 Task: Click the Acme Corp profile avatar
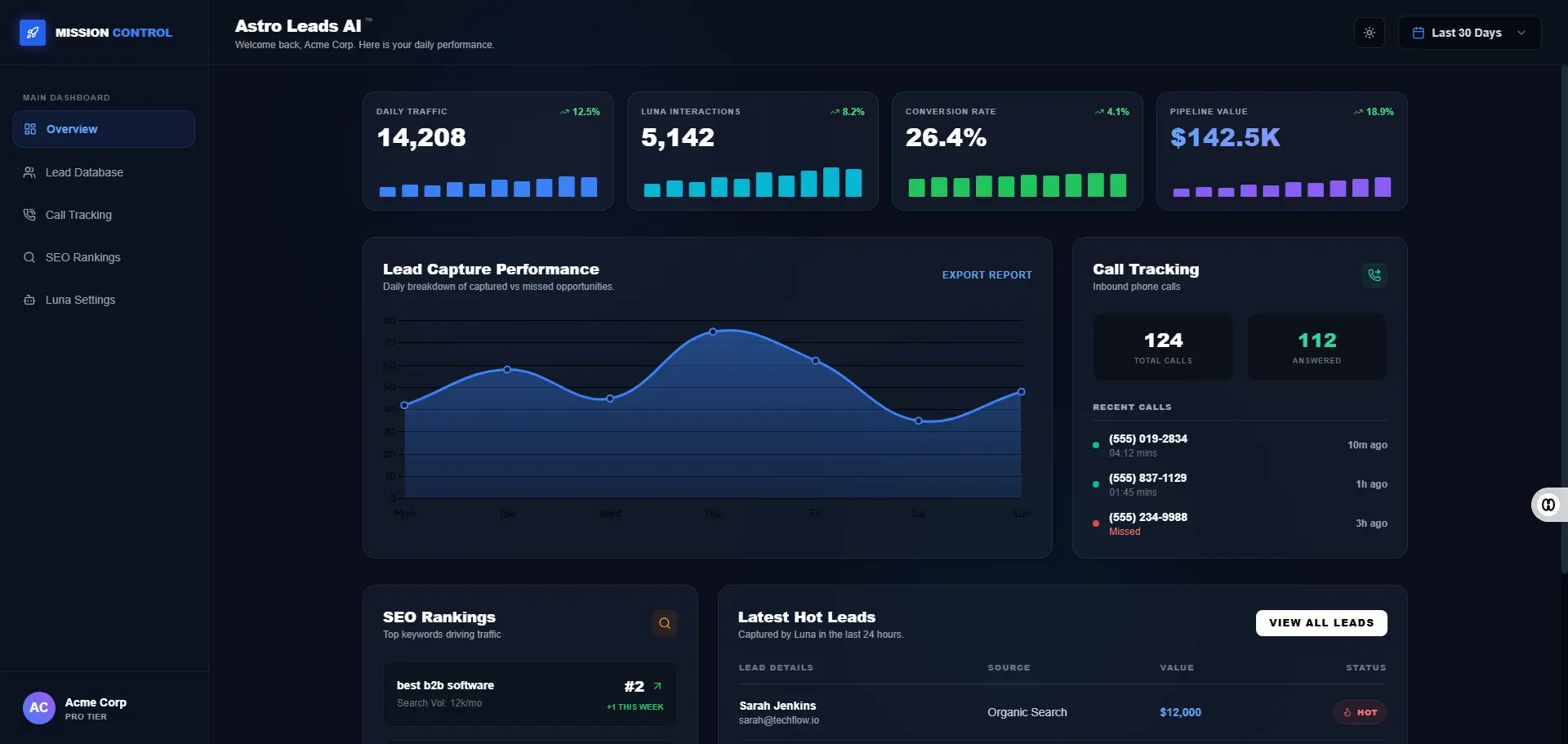pos(38,707)
